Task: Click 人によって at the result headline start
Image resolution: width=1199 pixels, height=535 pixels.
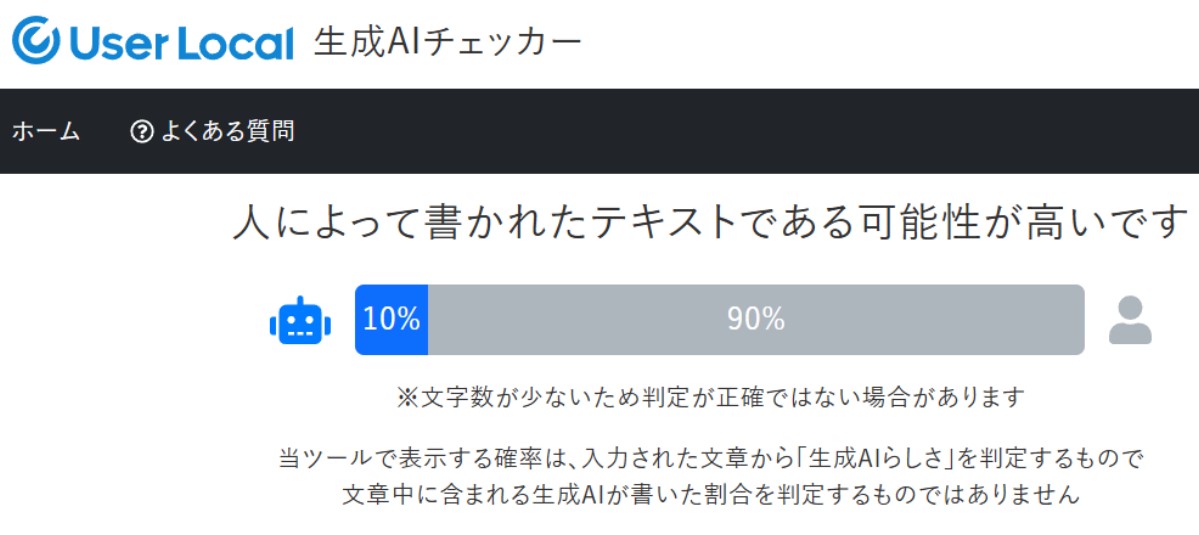Action: [312, 222]
